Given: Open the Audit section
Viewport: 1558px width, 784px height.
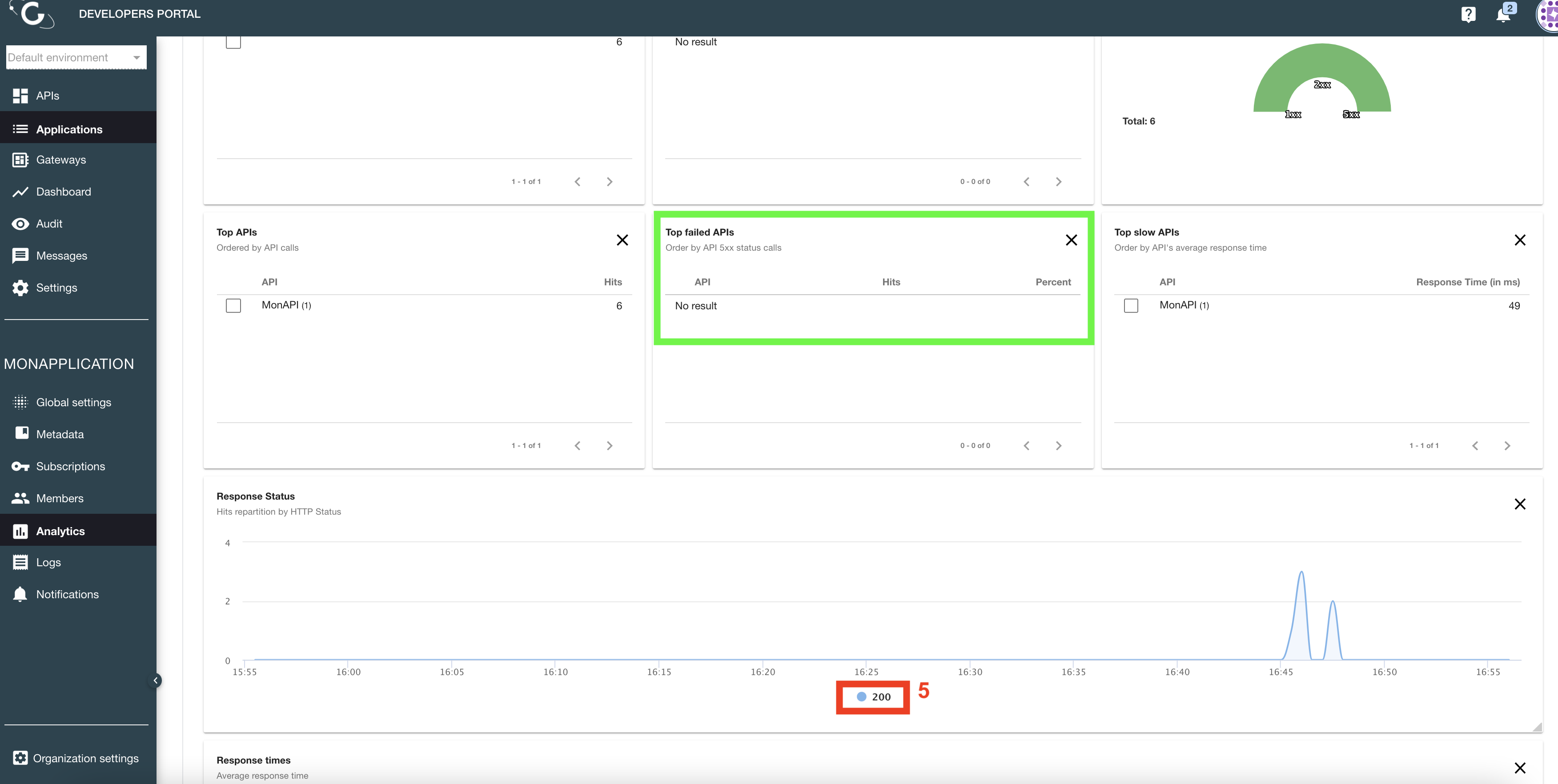Looking at the screenshot, I should [49, 224].
